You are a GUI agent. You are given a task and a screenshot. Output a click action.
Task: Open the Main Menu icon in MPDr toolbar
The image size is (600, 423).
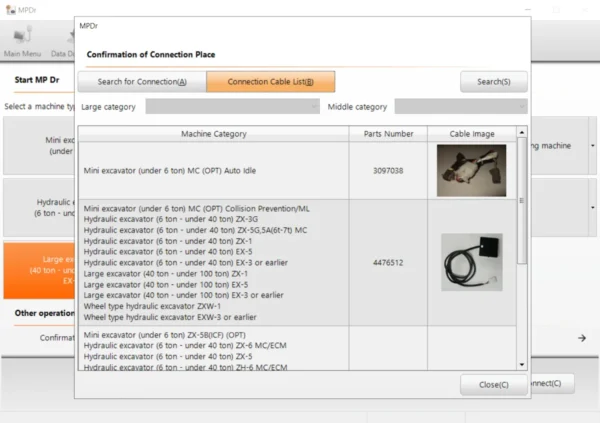[x=22, y=42]
